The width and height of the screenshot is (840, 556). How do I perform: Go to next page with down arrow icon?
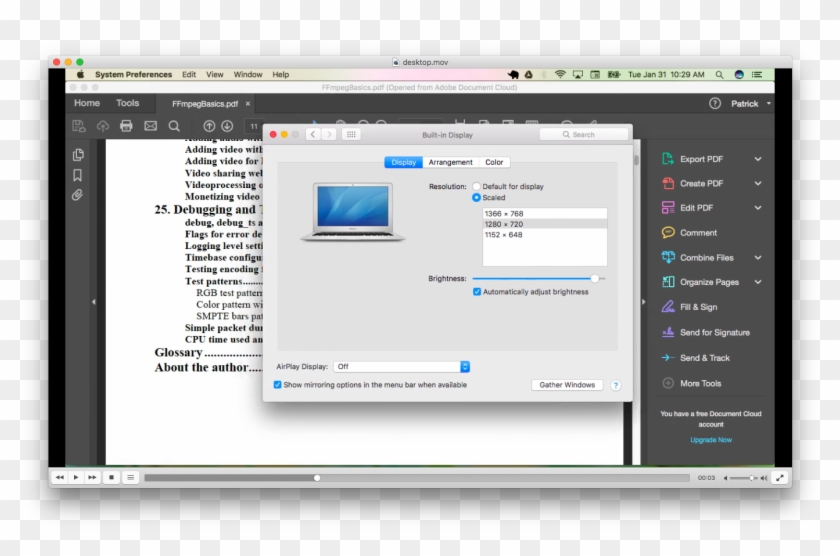pos(227,126)
